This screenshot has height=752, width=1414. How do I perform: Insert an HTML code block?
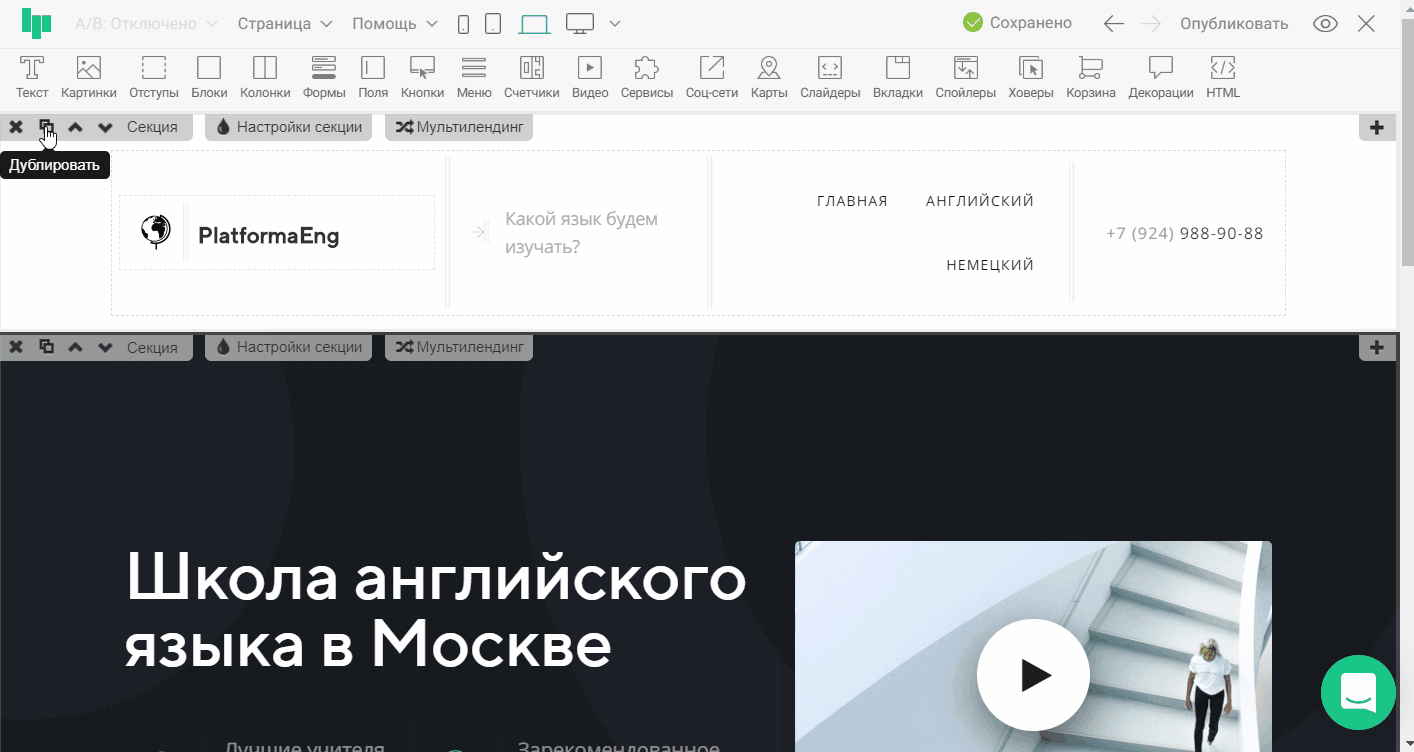point(1222,77)
